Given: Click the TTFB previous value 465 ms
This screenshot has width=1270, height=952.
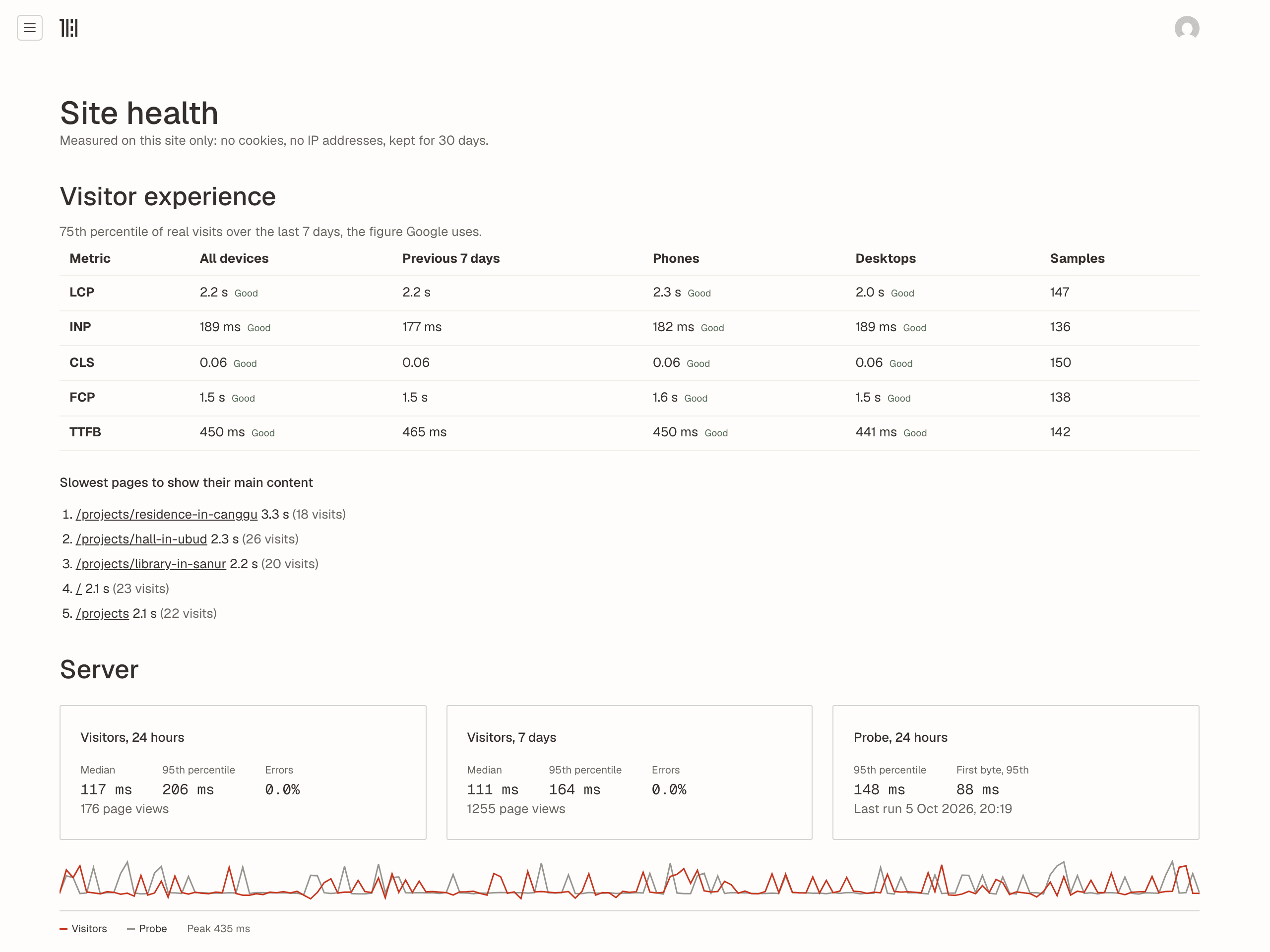Looking at the screenshot, I should [x=424, y=432].
